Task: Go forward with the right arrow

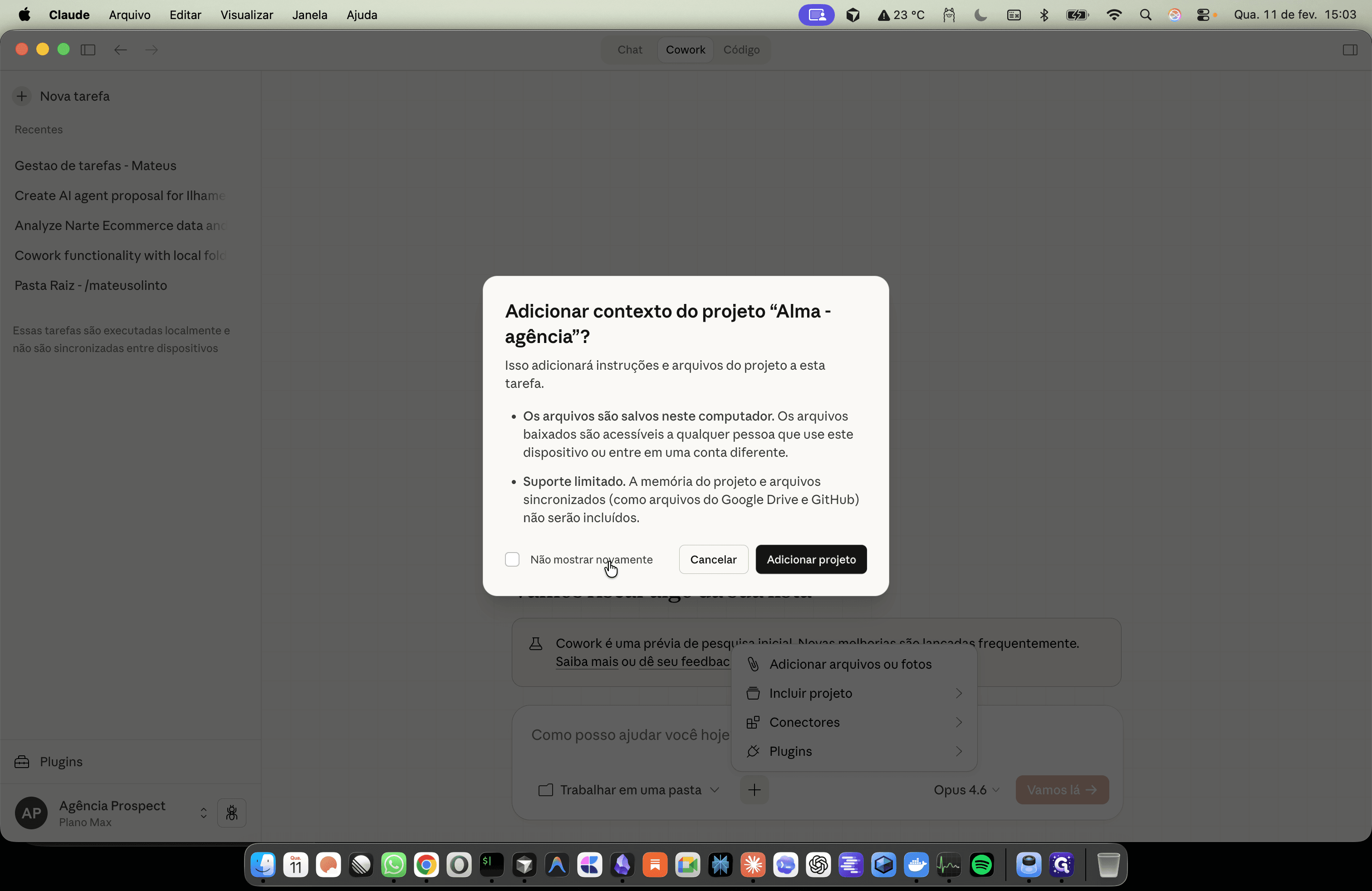Action: click(x=152, y=49)
